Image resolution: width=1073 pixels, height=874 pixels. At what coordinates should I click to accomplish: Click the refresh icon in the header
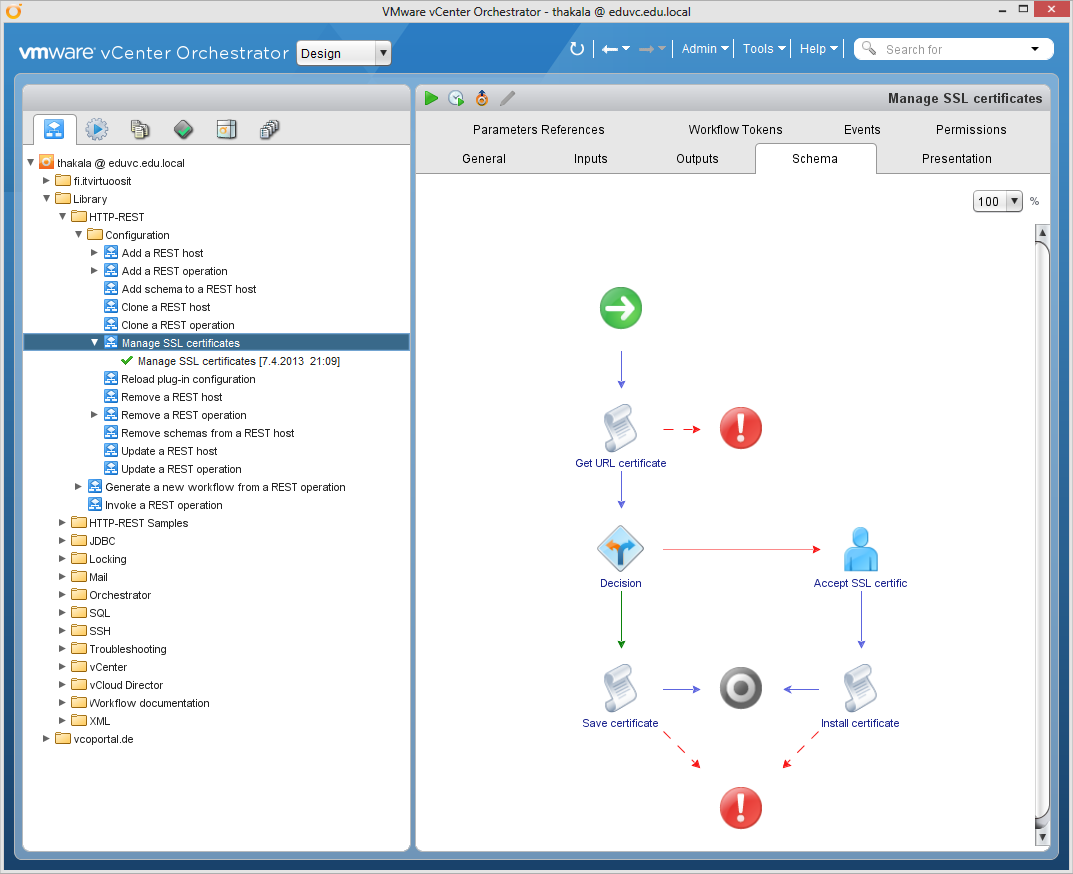point(577,49)
